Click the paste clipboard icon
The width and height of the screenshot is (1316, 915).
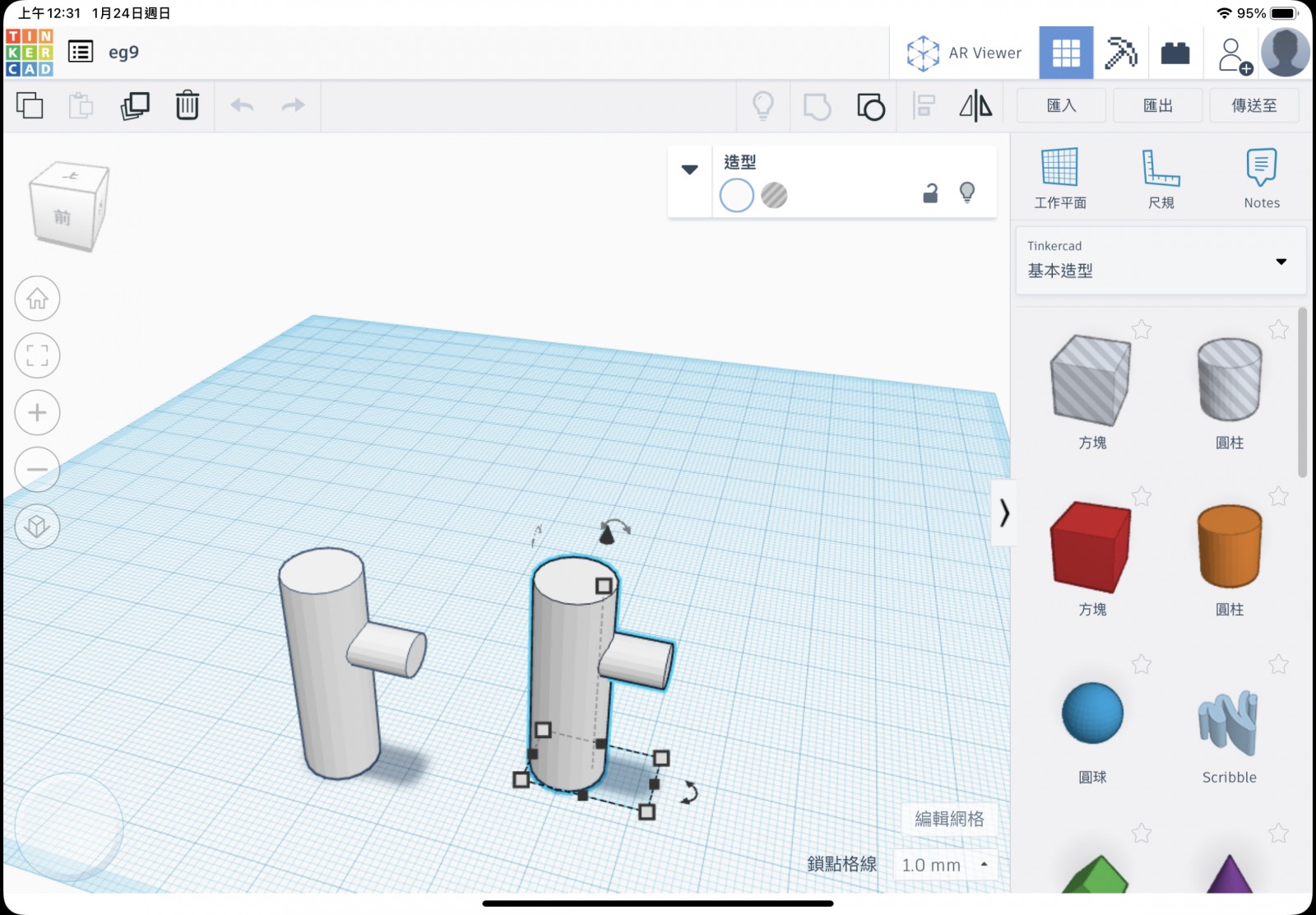81,105
